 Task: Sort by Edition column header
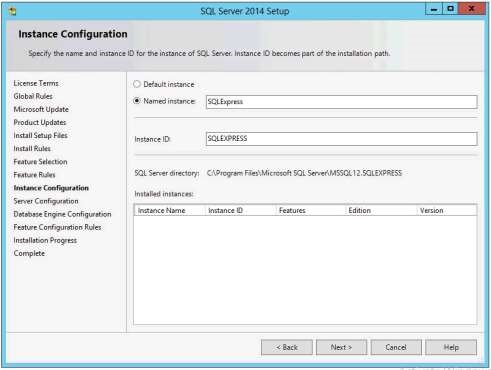click(381, 210)
